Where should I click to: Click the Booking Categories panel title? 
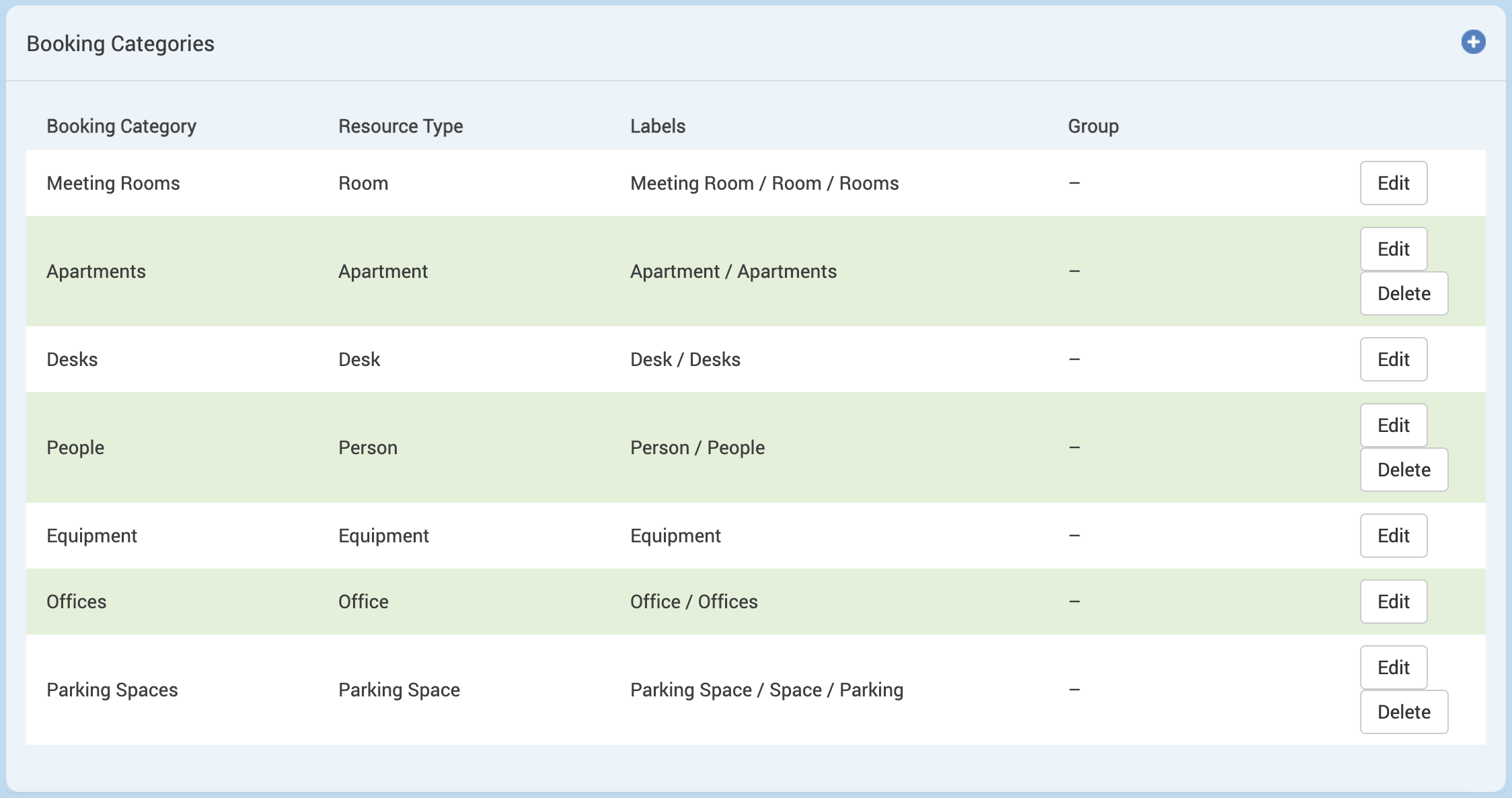click(120, 44)
